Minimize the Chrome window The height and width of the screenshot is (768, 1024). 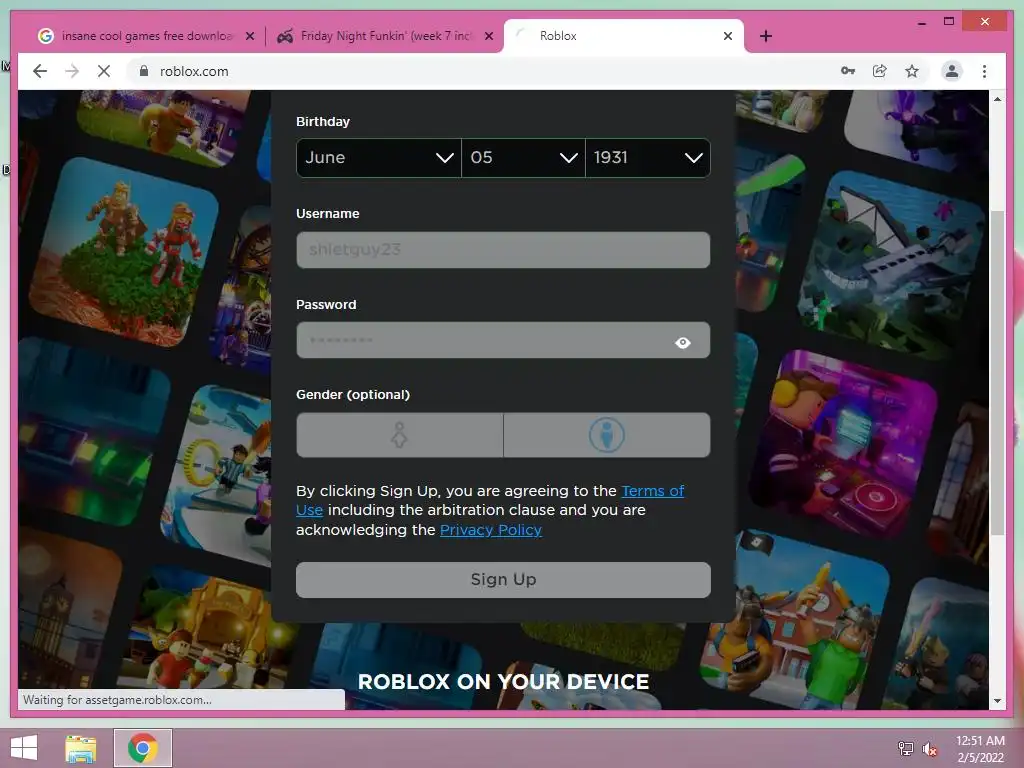pos(921,22)
